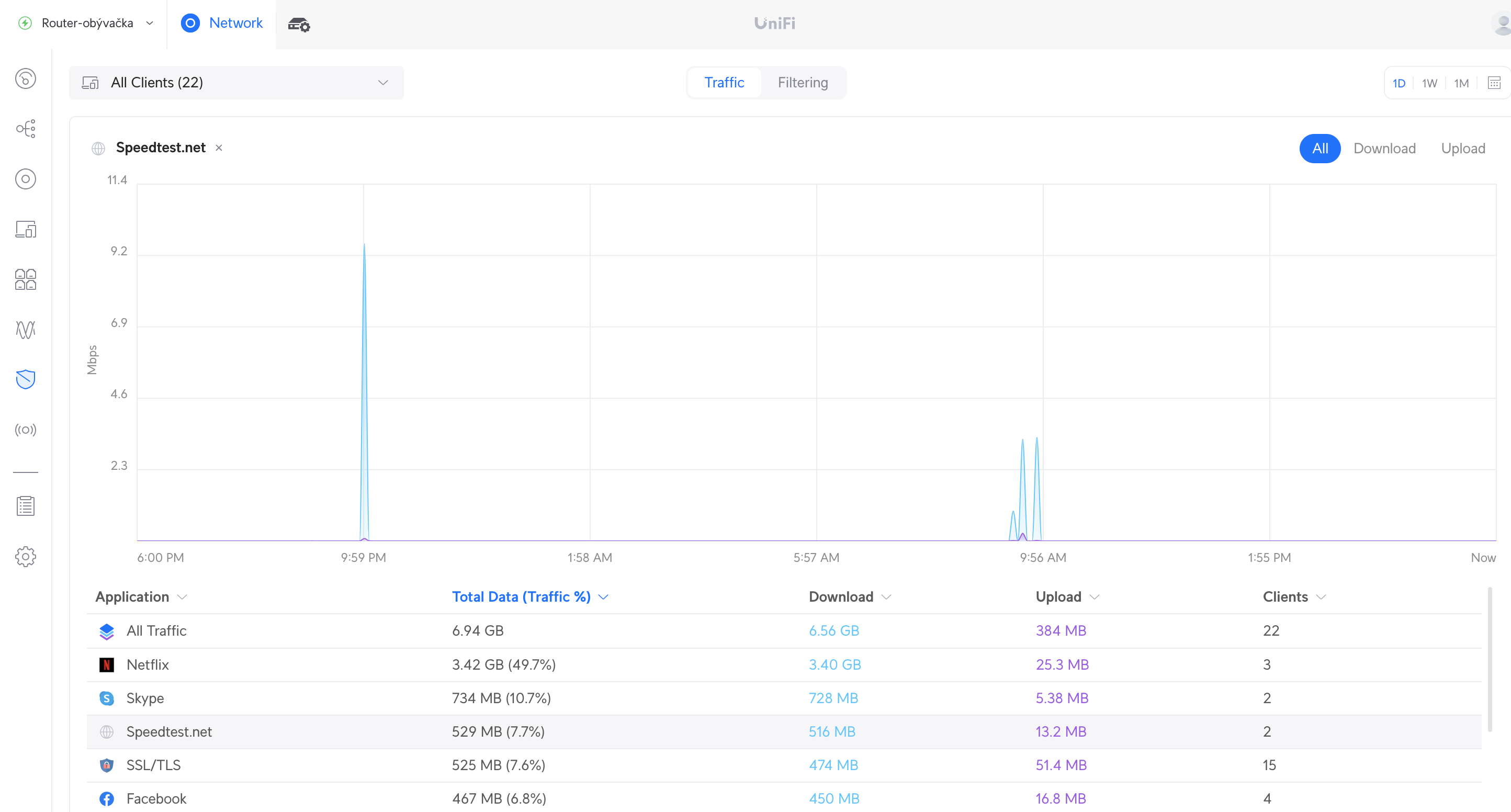
Task: Select the All Traffic row
Action: coord(784,631)
